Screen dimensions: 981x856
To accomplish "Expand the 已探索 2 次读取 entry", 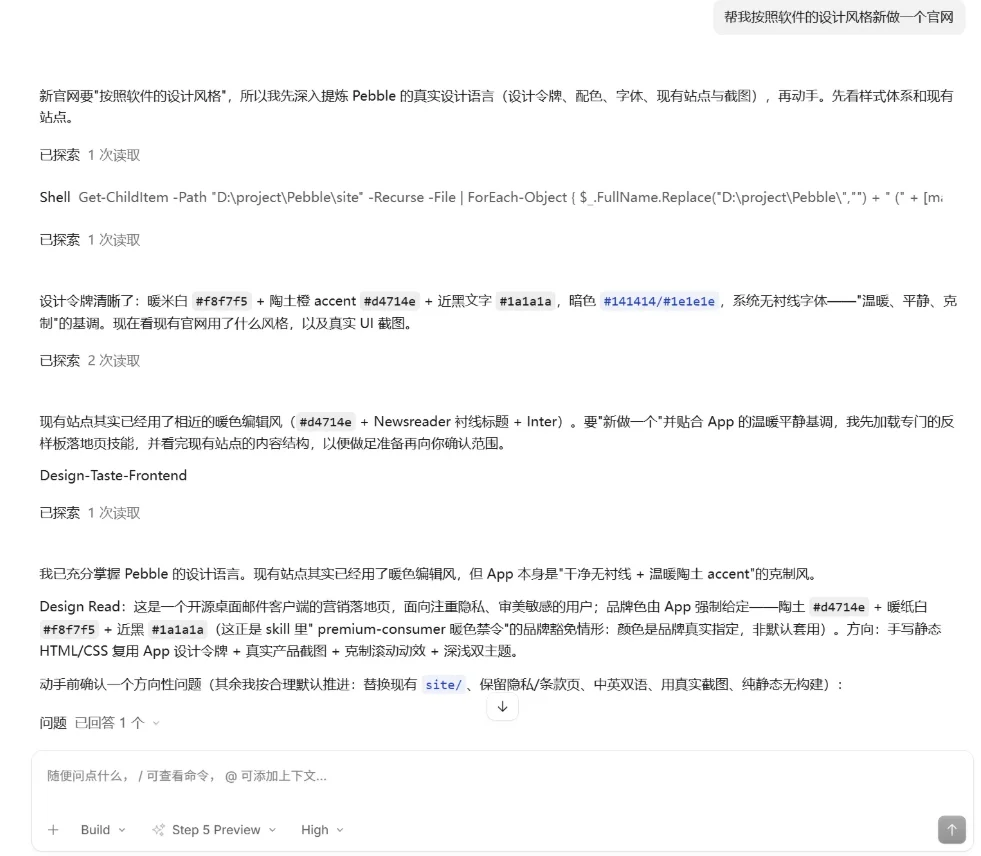I will click(90, 360).
